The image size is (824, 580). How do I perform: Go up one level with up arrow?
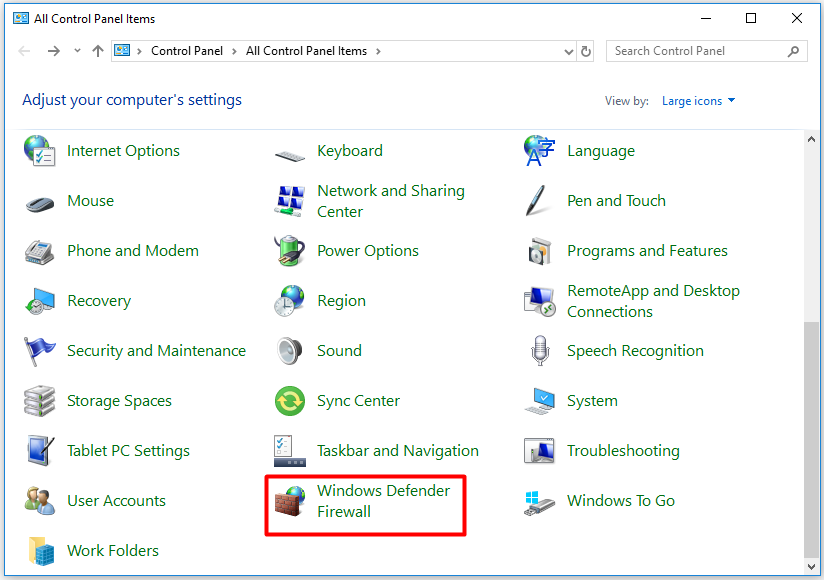click(x=98, y=51)
